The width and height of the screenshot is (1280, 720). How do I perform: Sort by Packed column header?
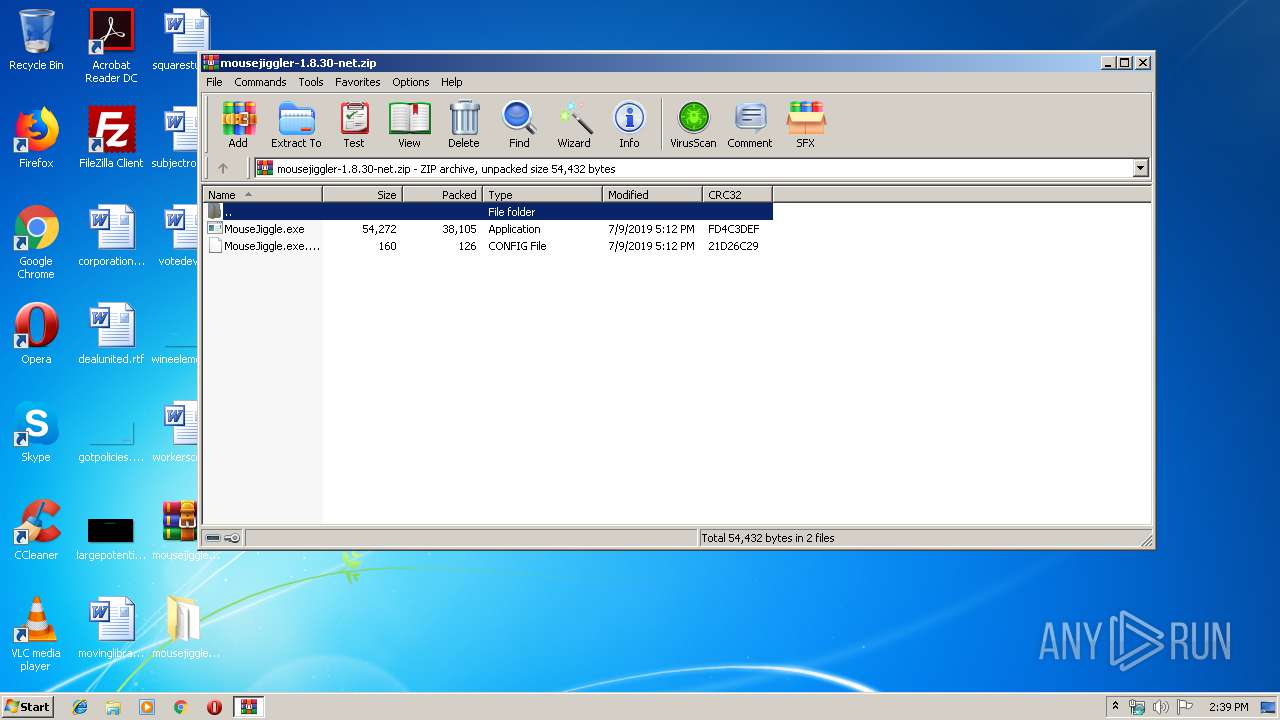tap(442, 195)
